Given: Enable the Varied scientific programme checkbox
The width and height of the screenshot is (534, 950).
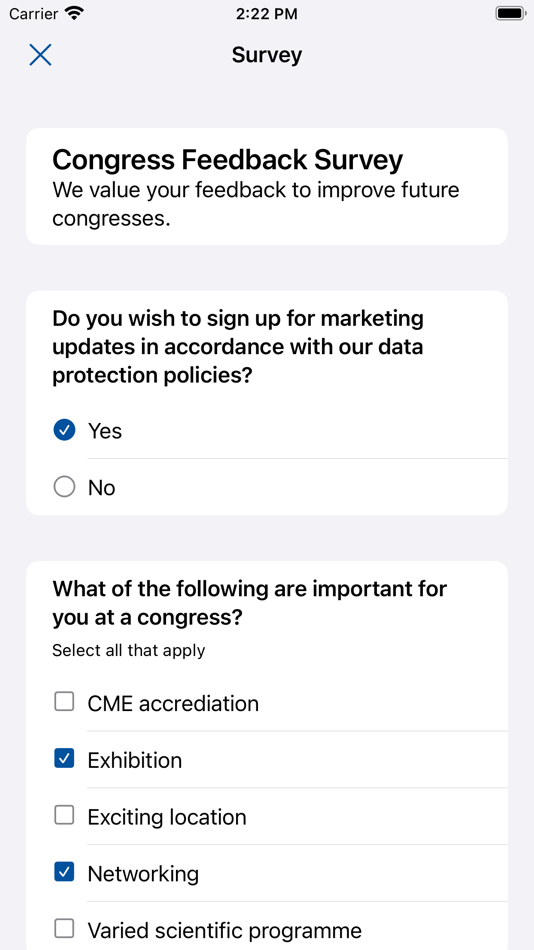Looking at the screenshot, I should tap(64, 929).
